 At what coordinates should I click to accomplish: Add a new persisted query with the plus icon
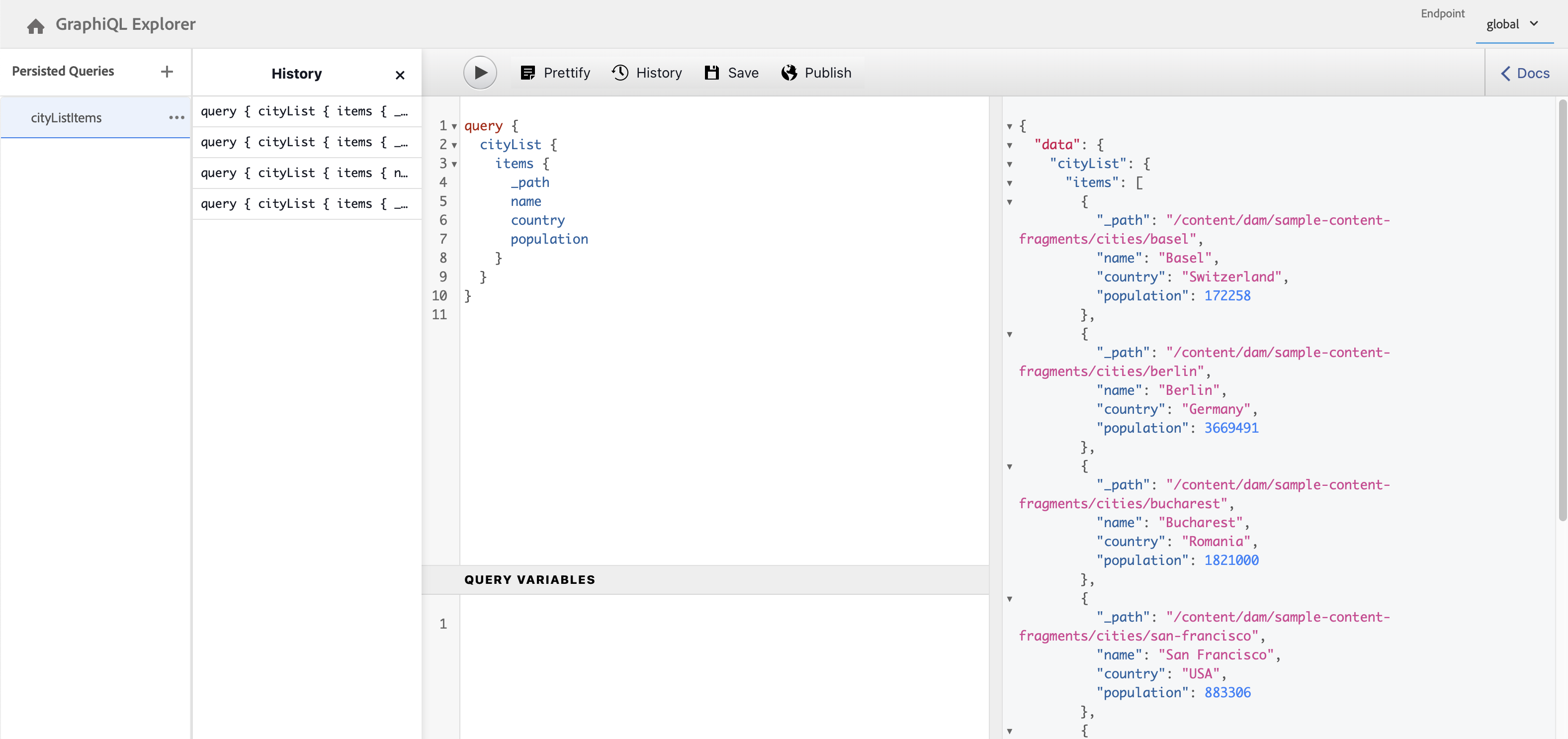[x=167, y=72]
